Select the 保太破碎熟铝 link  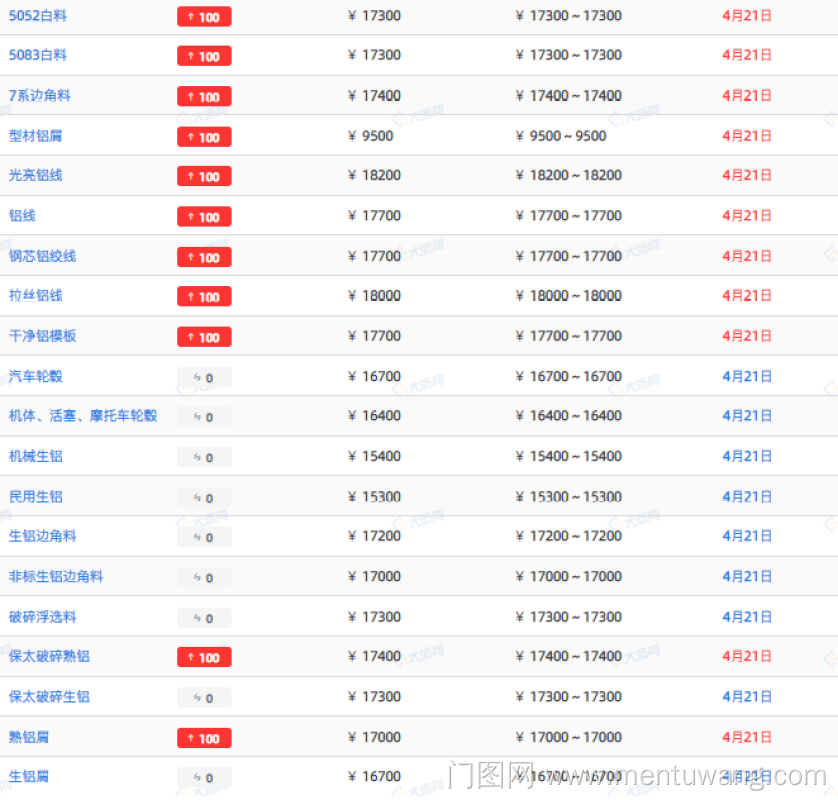click(50, 657)
